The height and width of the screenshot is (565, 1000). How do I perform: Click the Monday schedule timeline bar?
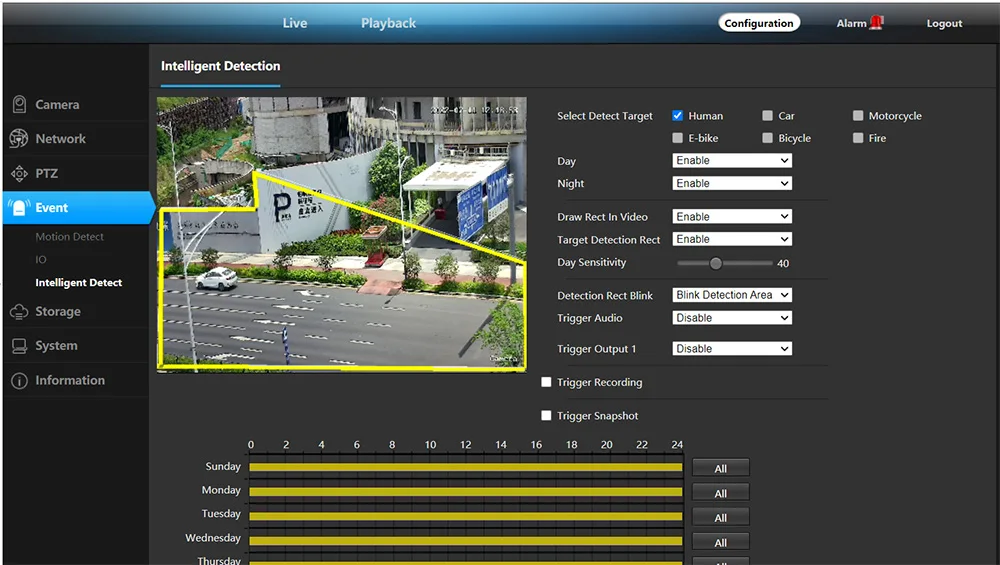466,492
